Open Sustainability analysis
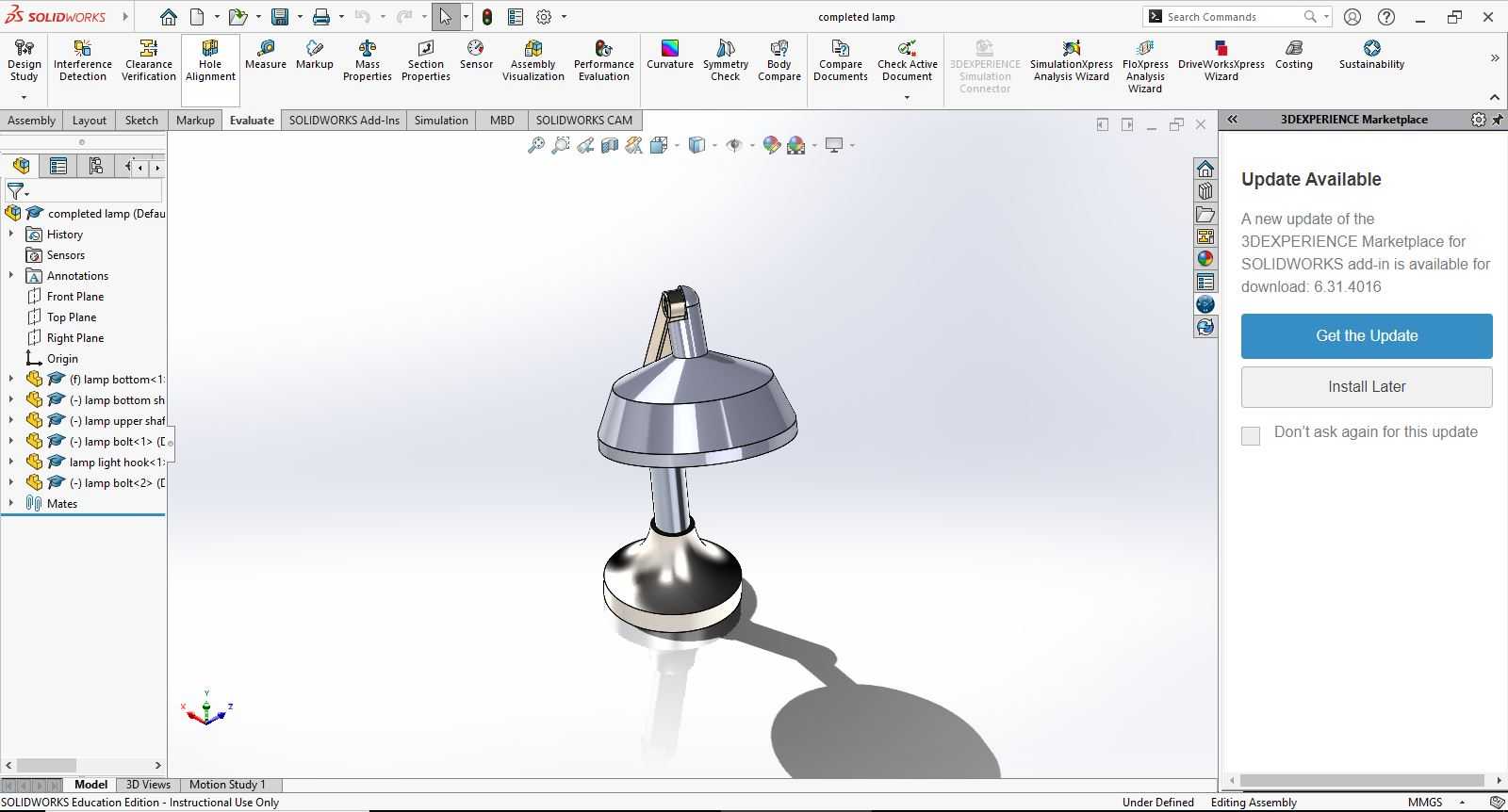 click(1372, 55)
